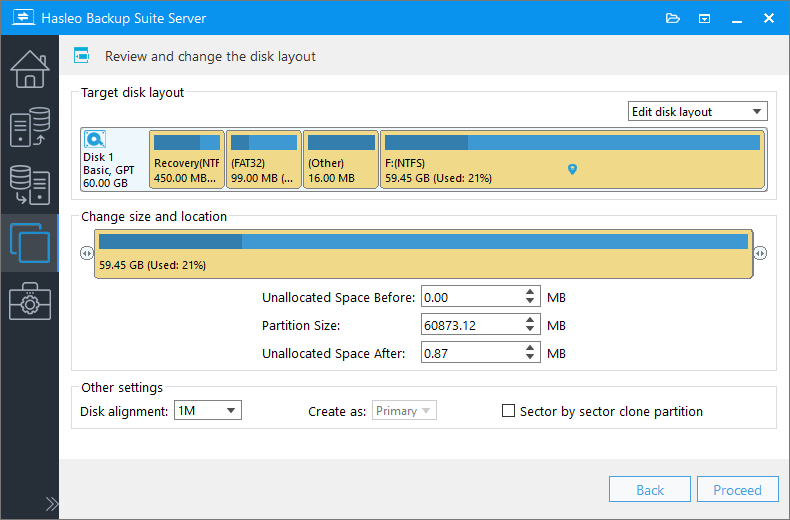Open the Tools toolbox sidebar icon
The width and height of the screenshot is (790, 520).
coord(30,301)
